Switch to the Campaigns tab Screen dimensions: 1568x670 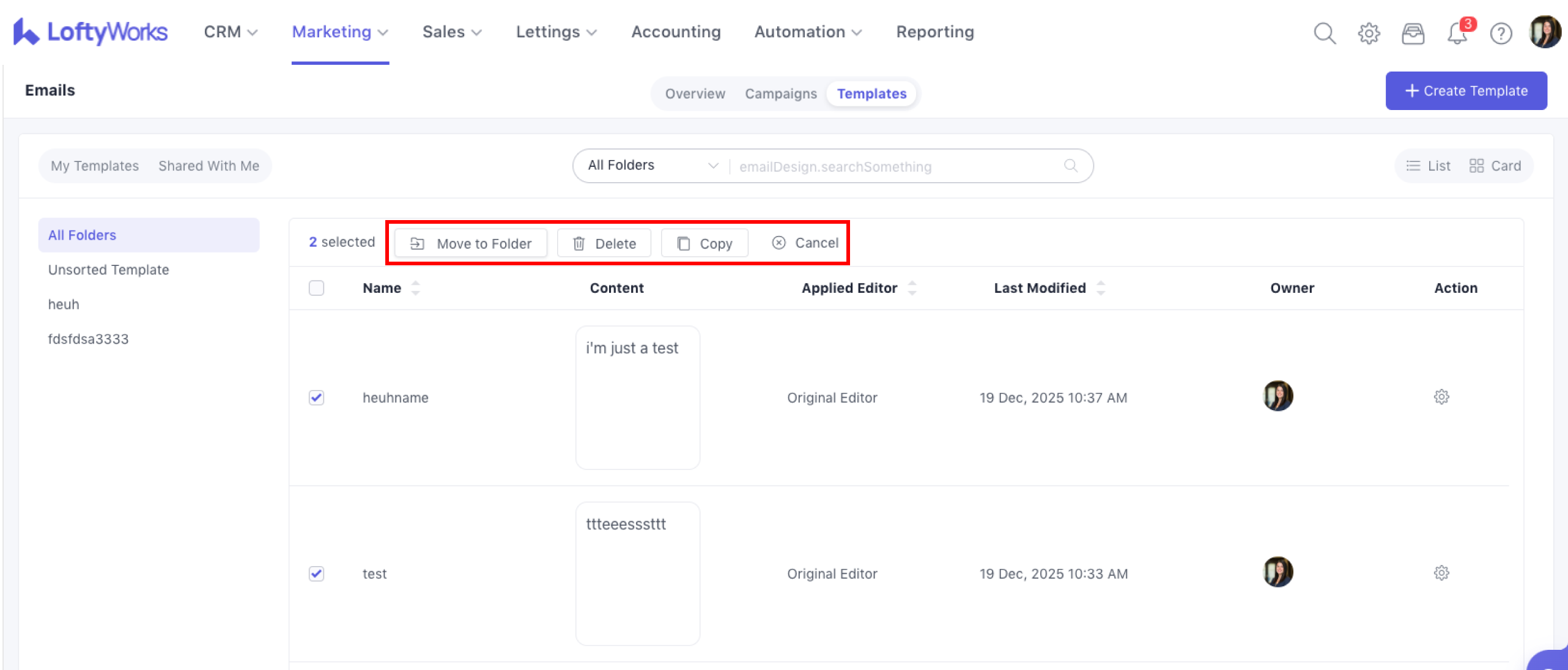tap(780, 94)
